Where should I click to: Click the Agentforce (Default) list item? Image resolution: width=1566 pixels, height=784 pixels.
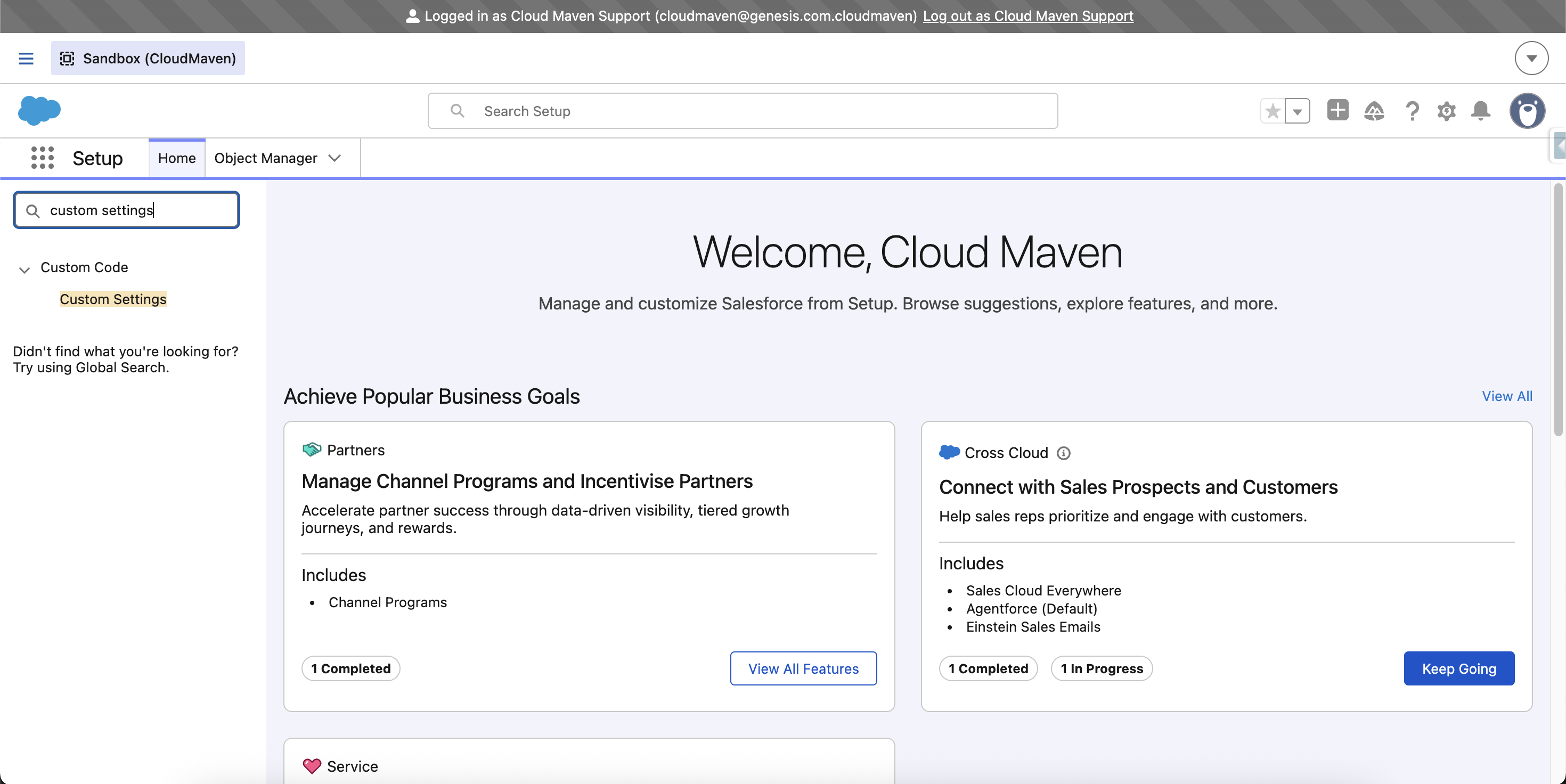1032,609
